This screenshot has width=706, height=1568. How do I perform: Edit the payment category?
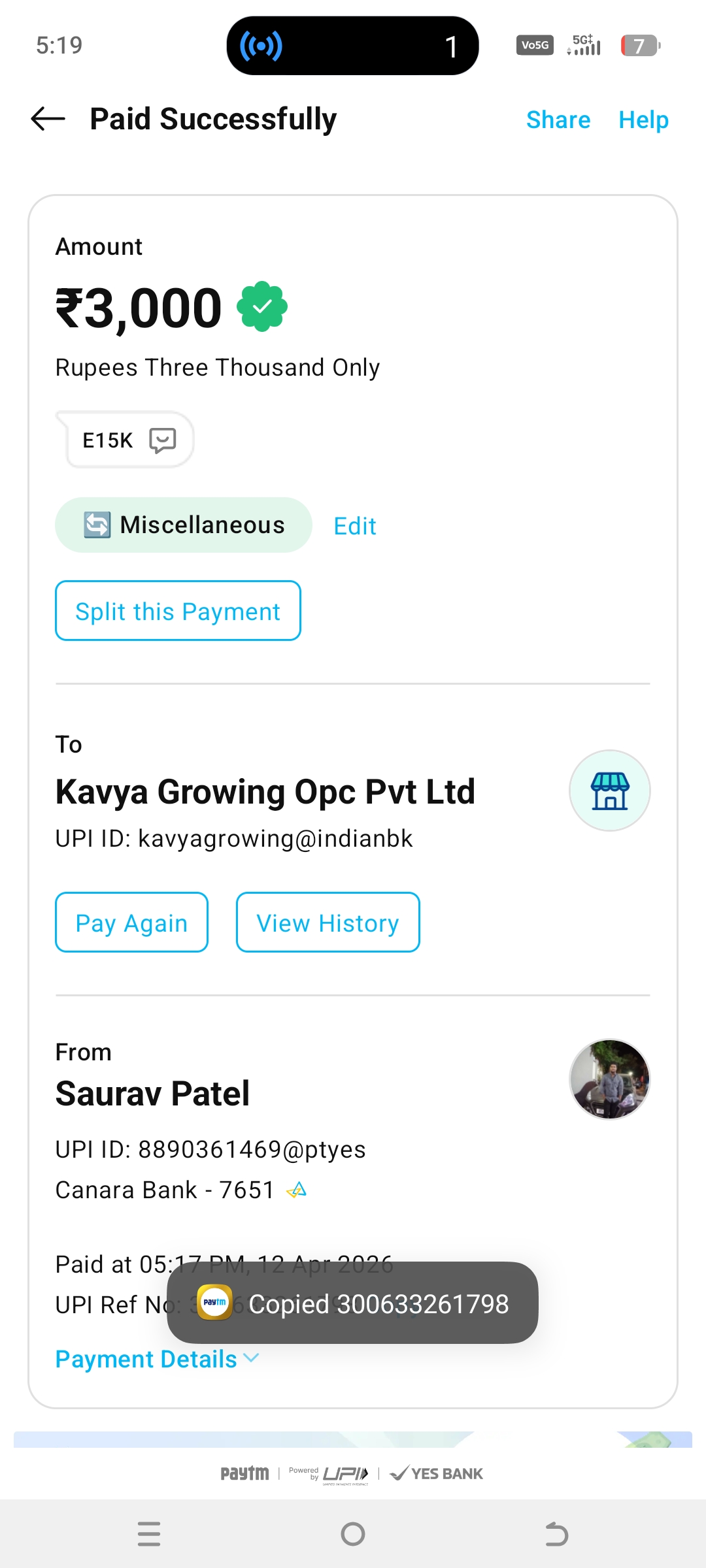[x=355, y=527]
